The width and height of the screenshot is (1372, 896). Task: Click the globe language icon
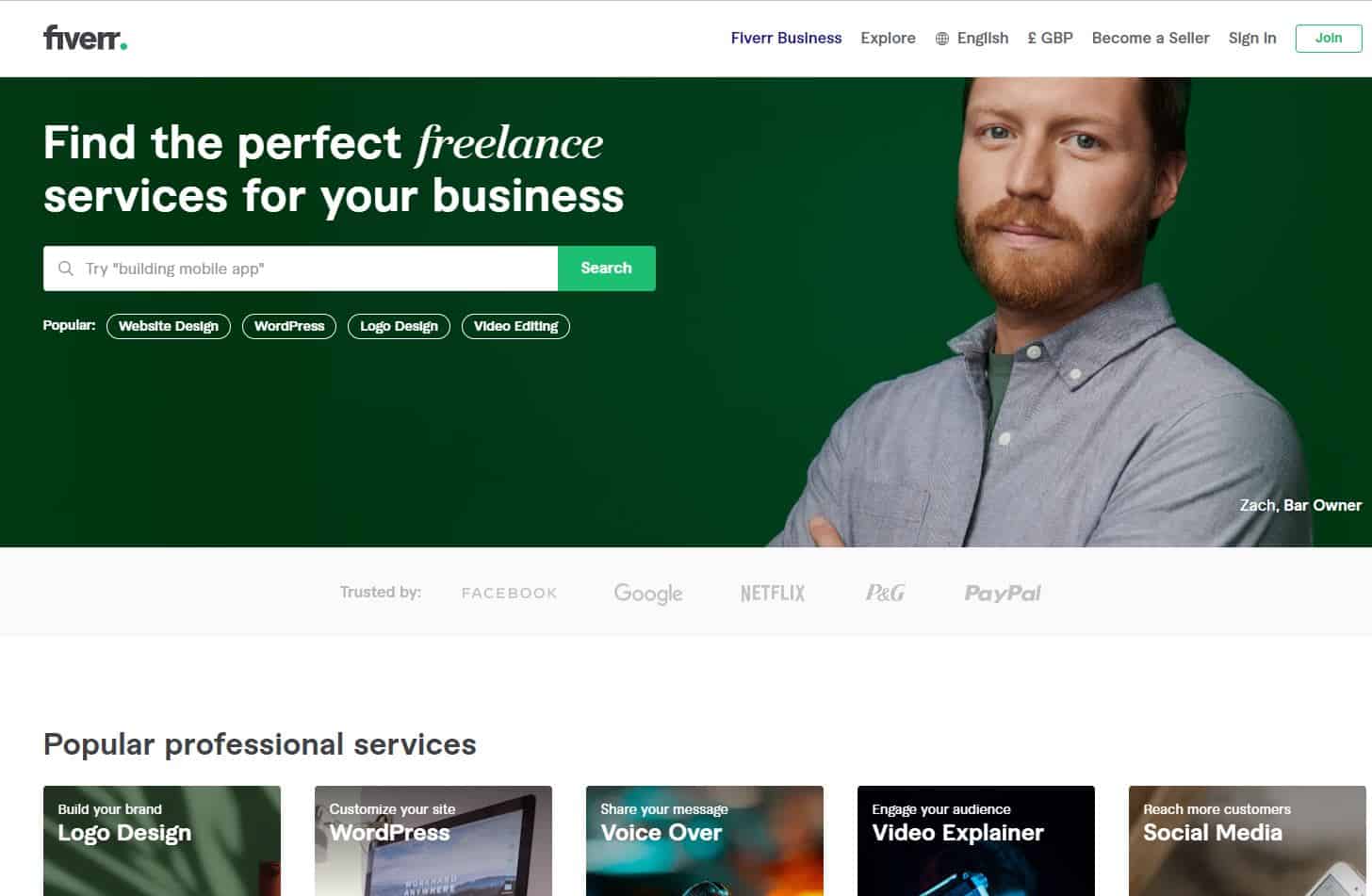(x=941, y=39)
